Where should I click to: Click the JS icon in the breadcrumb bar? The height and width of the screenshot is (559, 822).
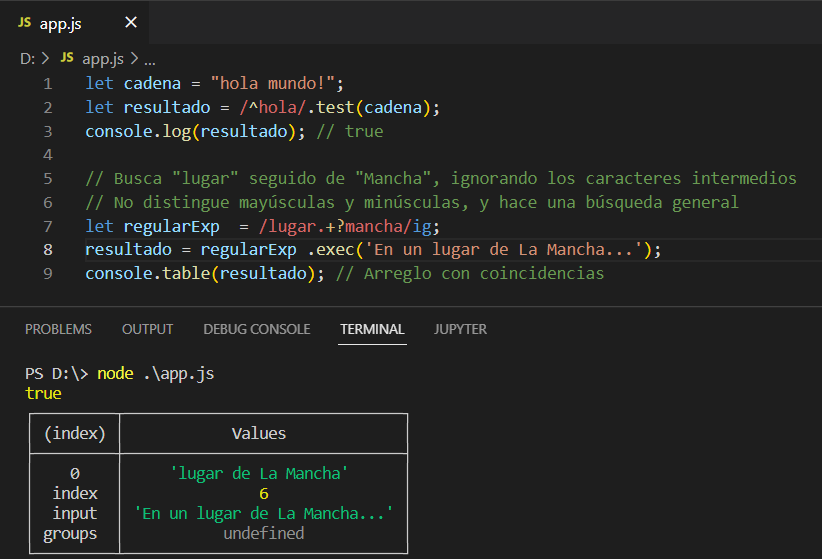[67, 58]
